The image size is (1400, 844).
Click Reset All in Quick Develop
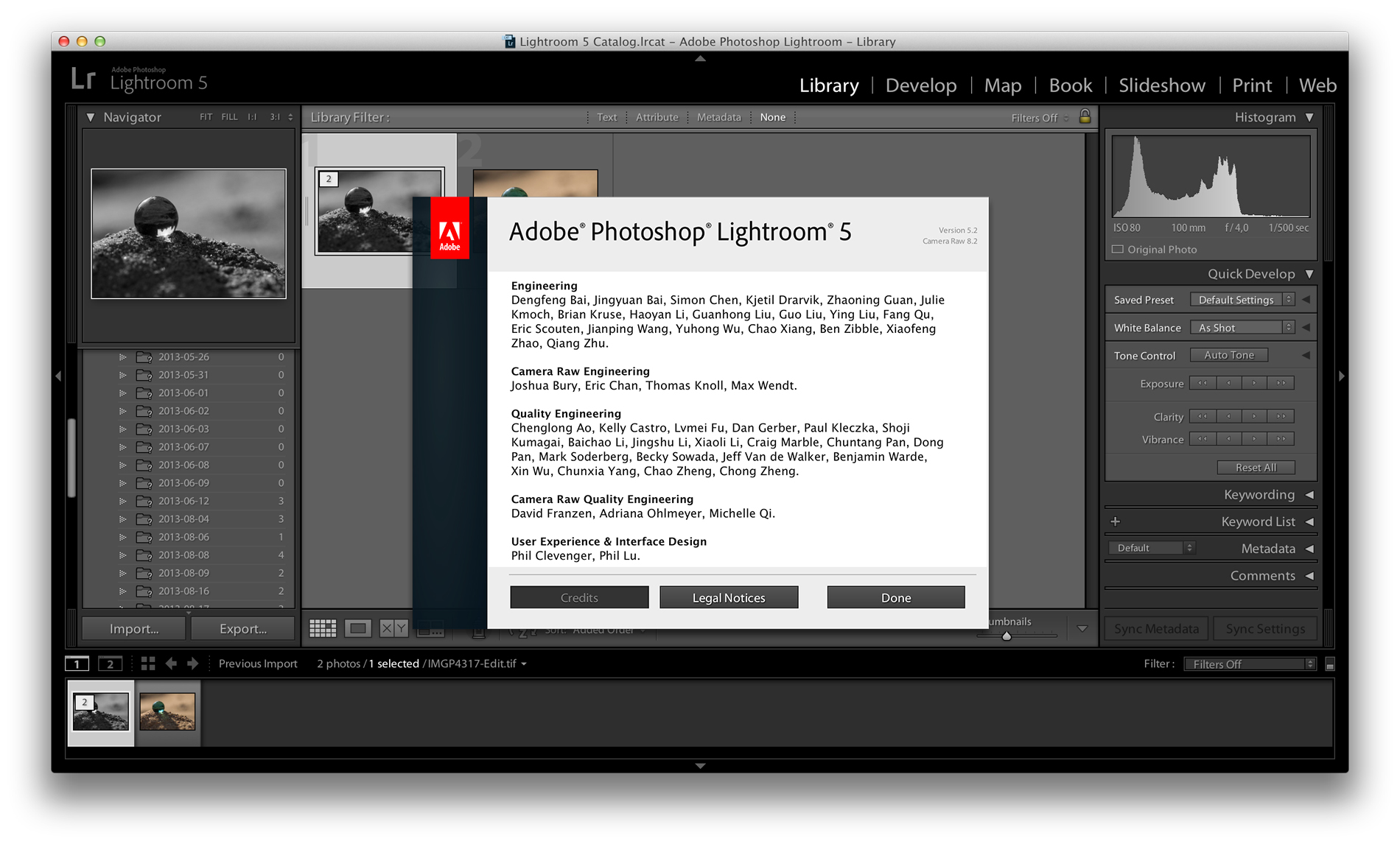pos(1256,468)
